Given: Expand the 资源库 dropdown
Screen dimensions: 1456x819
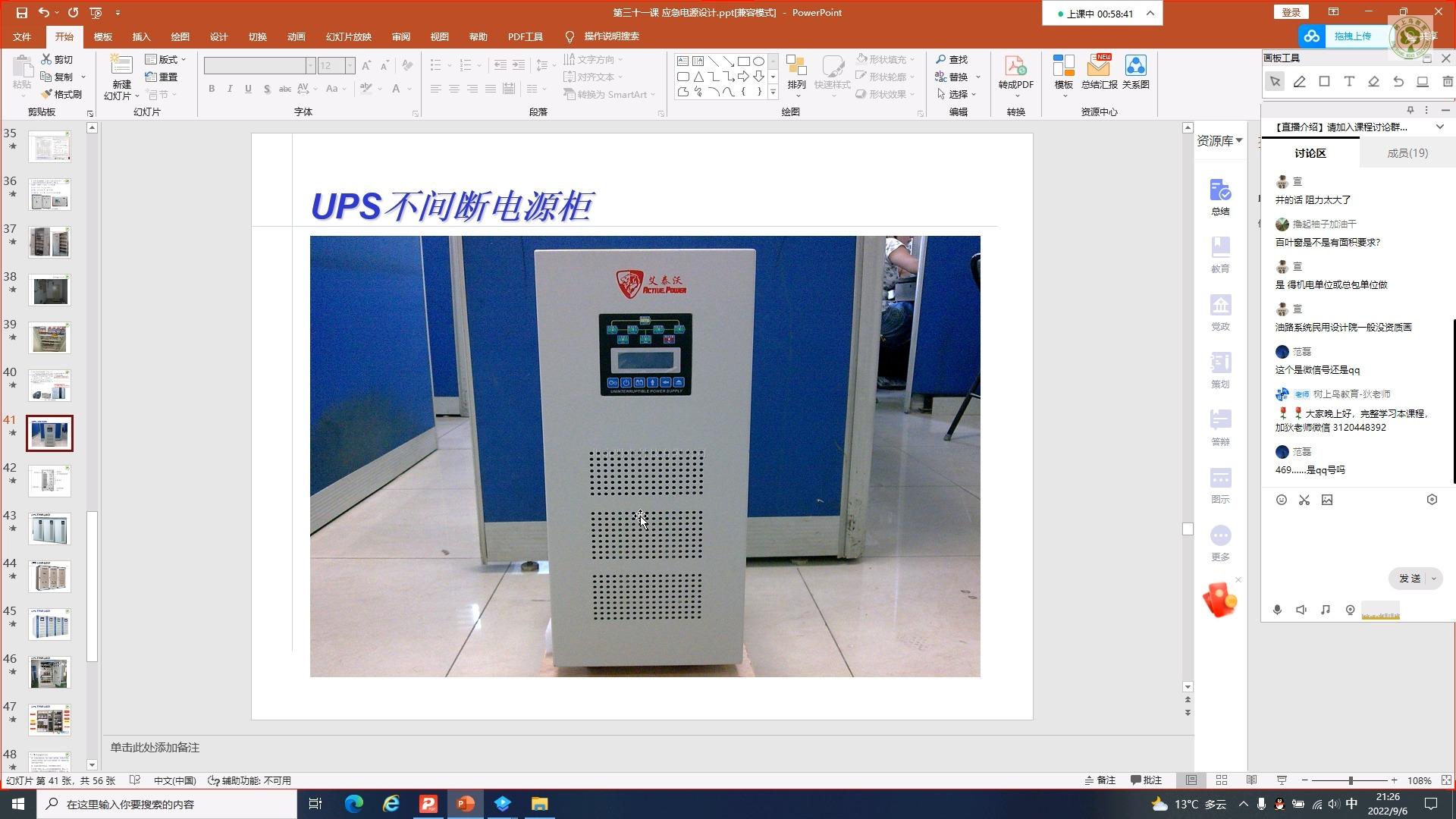Looking at the screenshot, I should pyautogui.click(x=1219, y=141).
